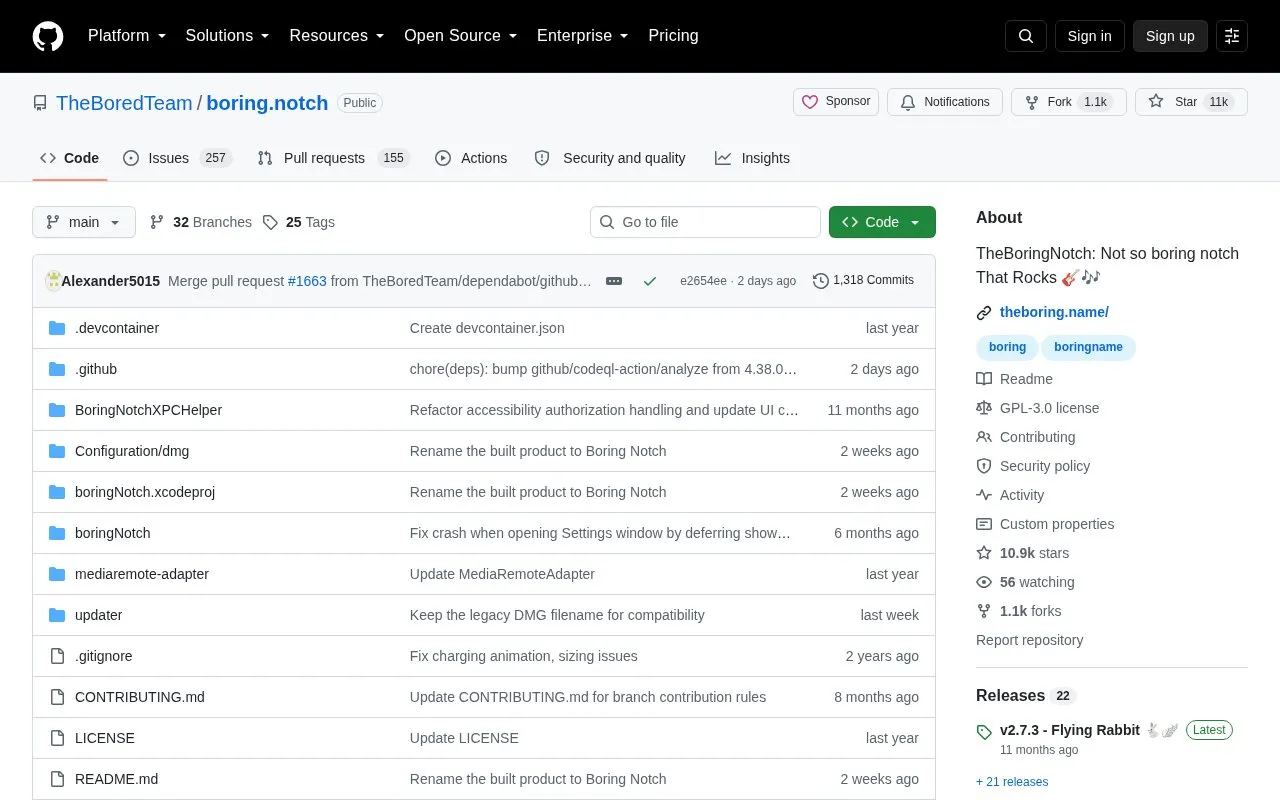Image resolution: width=1280 pixels, height=800 pixels.
Task: Select the boringname topic tag
Action: click(1088, 347)
